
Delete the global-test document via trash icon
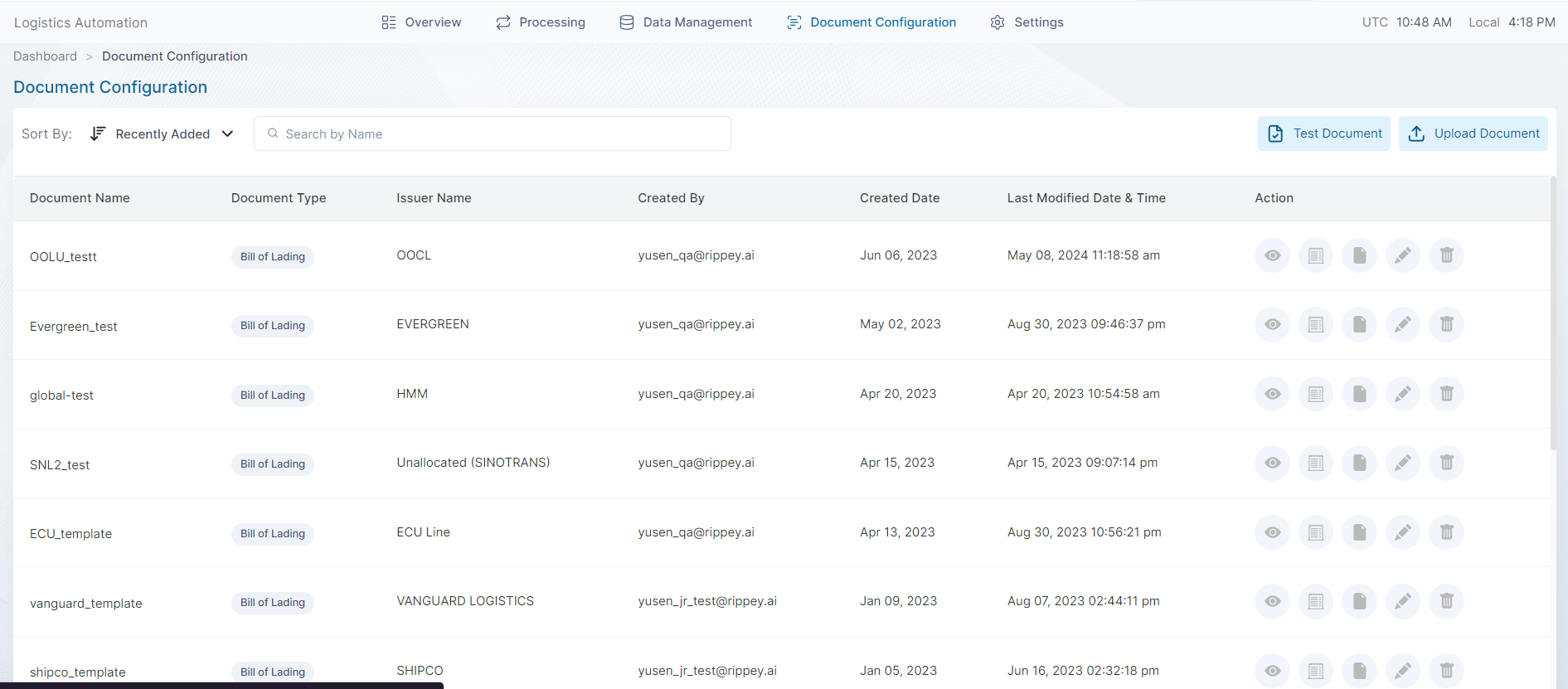pyautogui.click(x=1446, y=394)
